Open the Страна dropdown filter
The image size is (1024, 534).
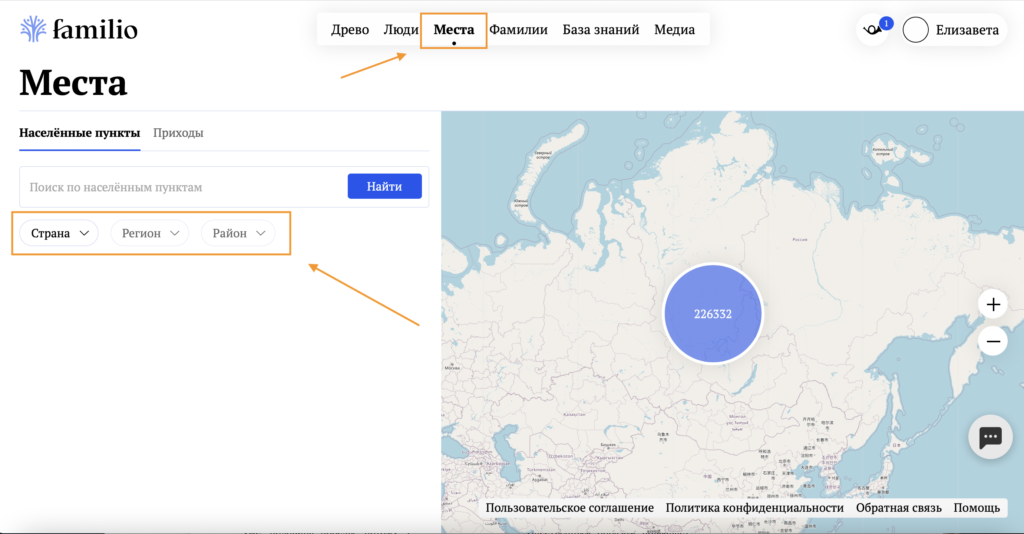[x=59, y=233]
